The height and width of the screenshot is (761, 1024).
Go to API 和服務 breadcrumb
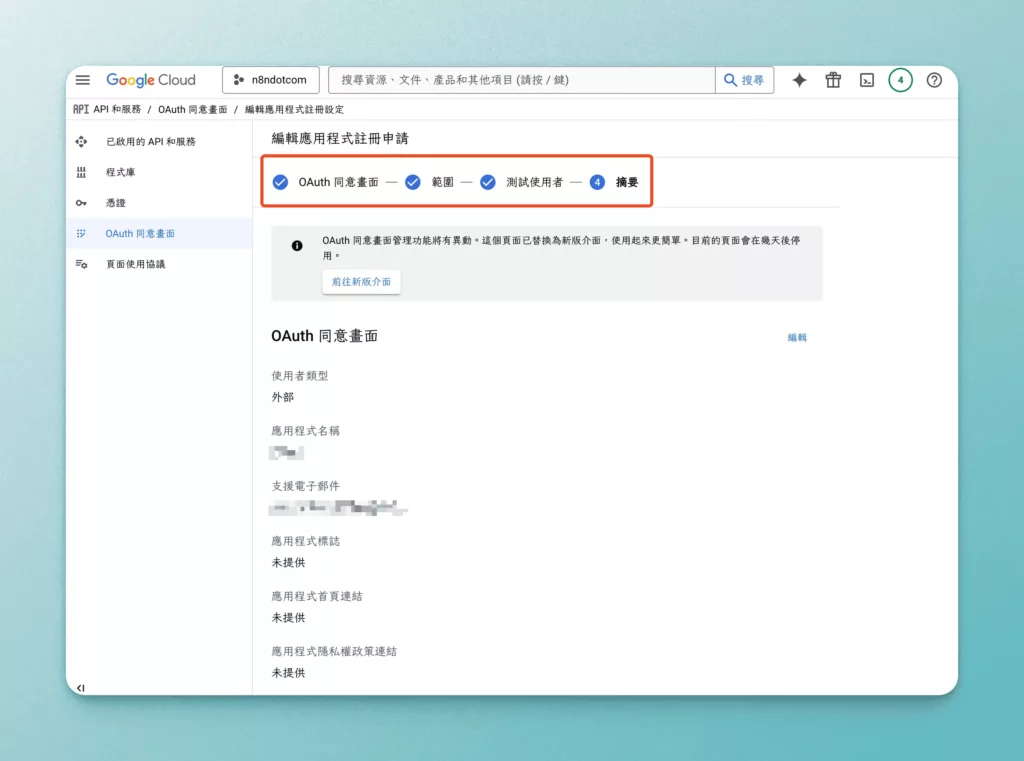pos(117,109)
